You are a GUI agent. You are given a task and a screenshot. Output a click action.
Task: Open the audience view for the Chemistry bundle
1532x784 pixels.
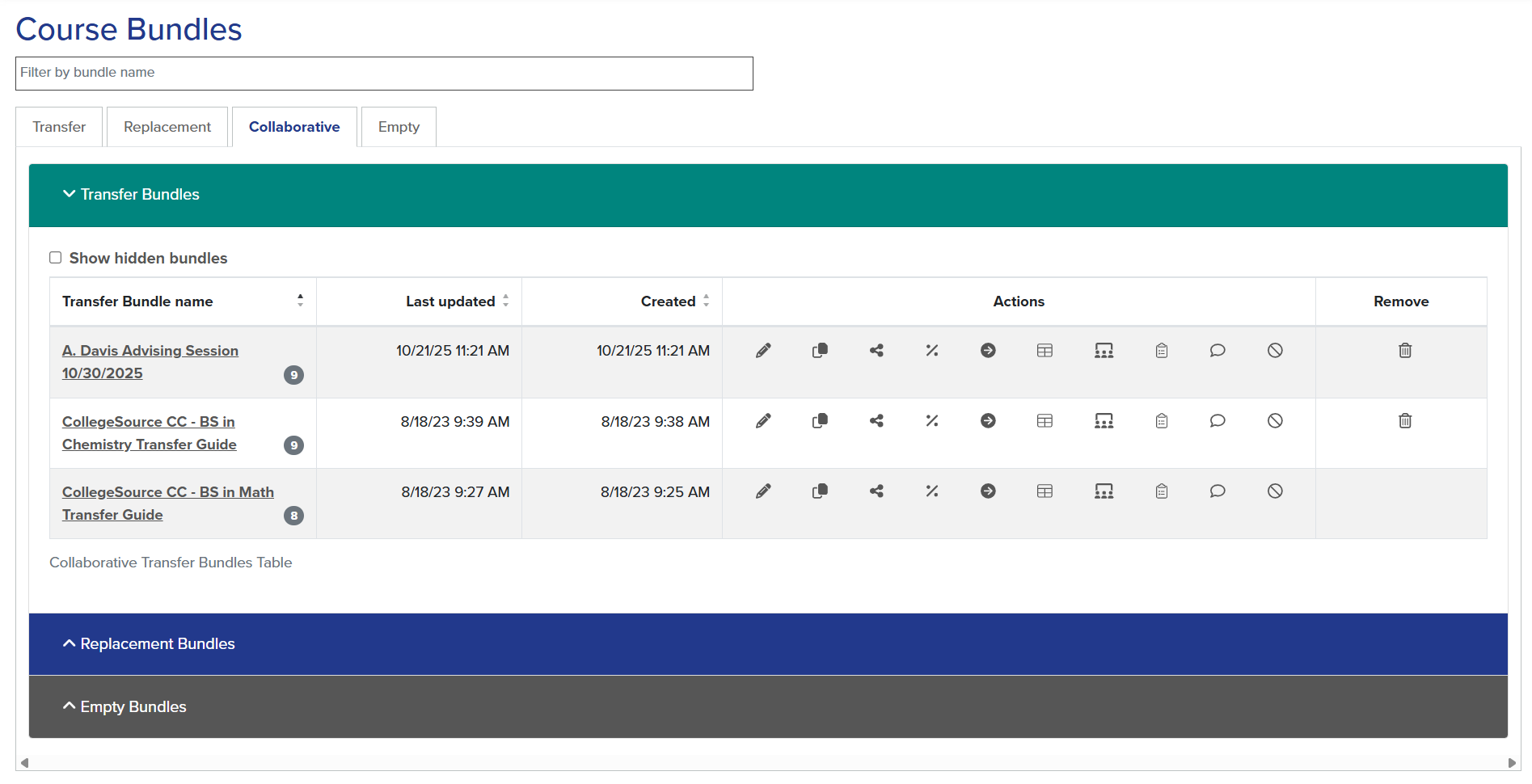pos(1104,420)
